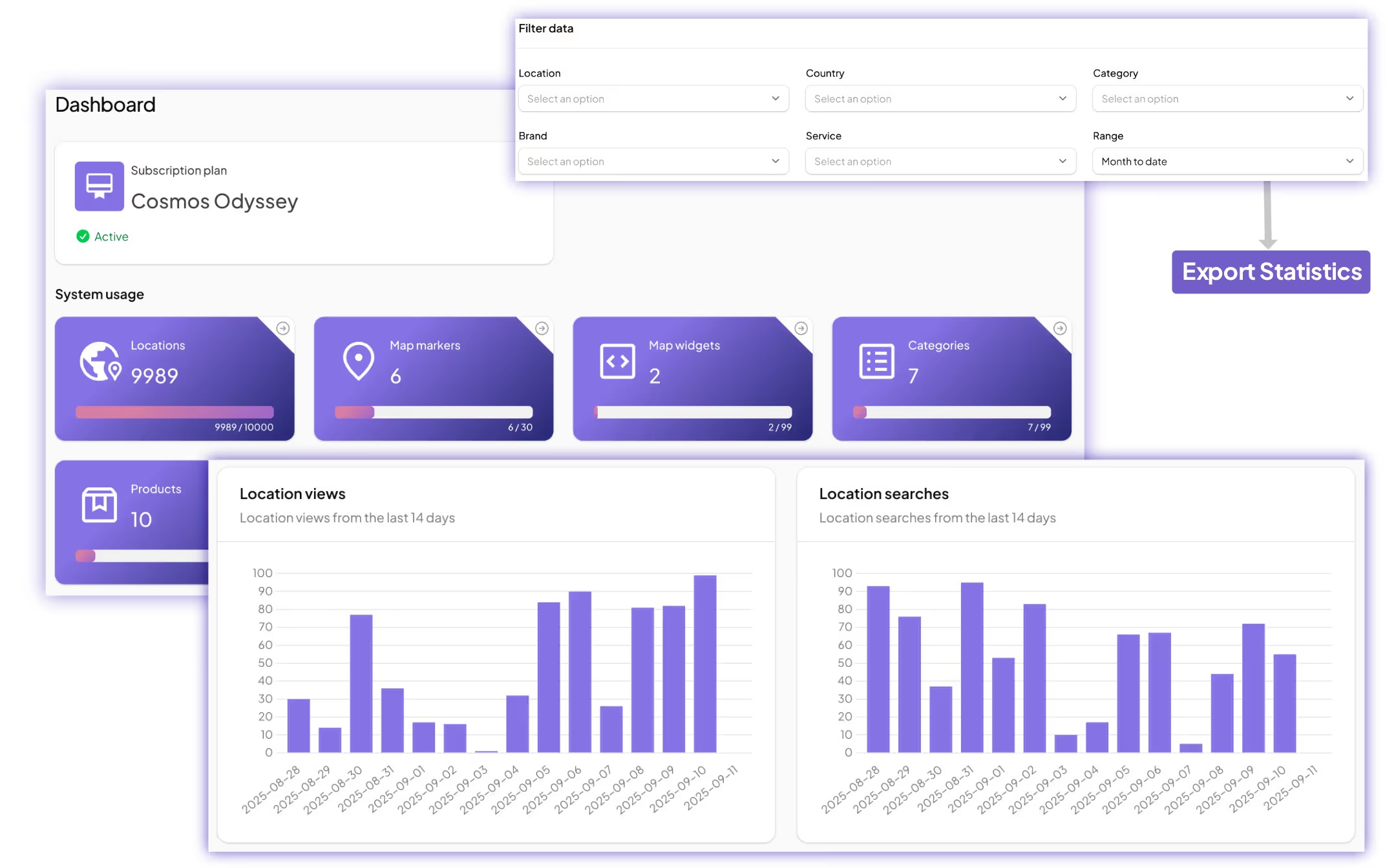The width and height of the screenshot is (1385, 868).
Task: Open the Map widgets card arrow icon
Action: [801, 328]
